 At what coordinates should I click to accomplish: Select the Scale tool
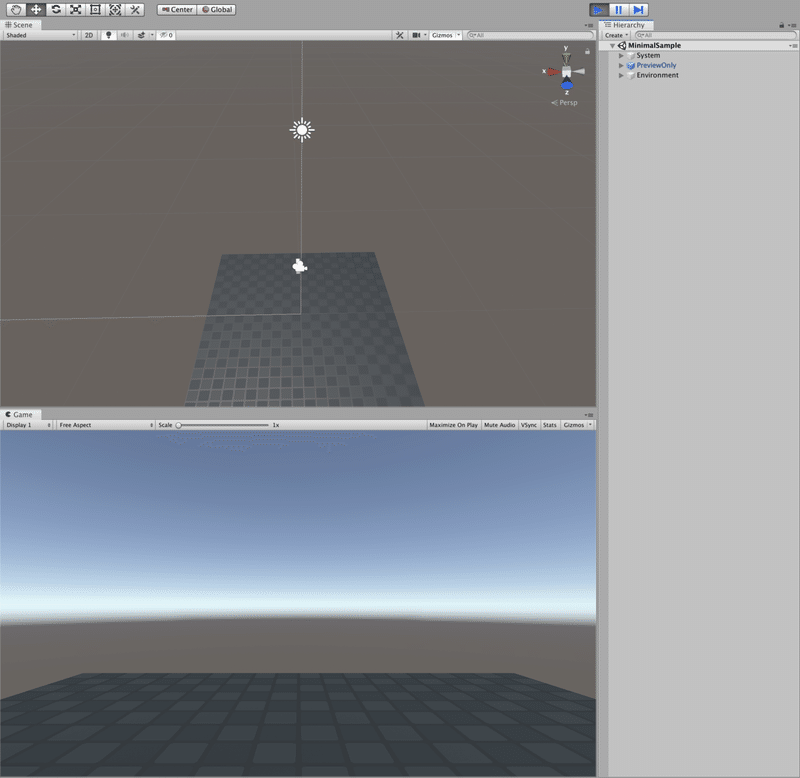pyautogui.click(x=76, y=10)
